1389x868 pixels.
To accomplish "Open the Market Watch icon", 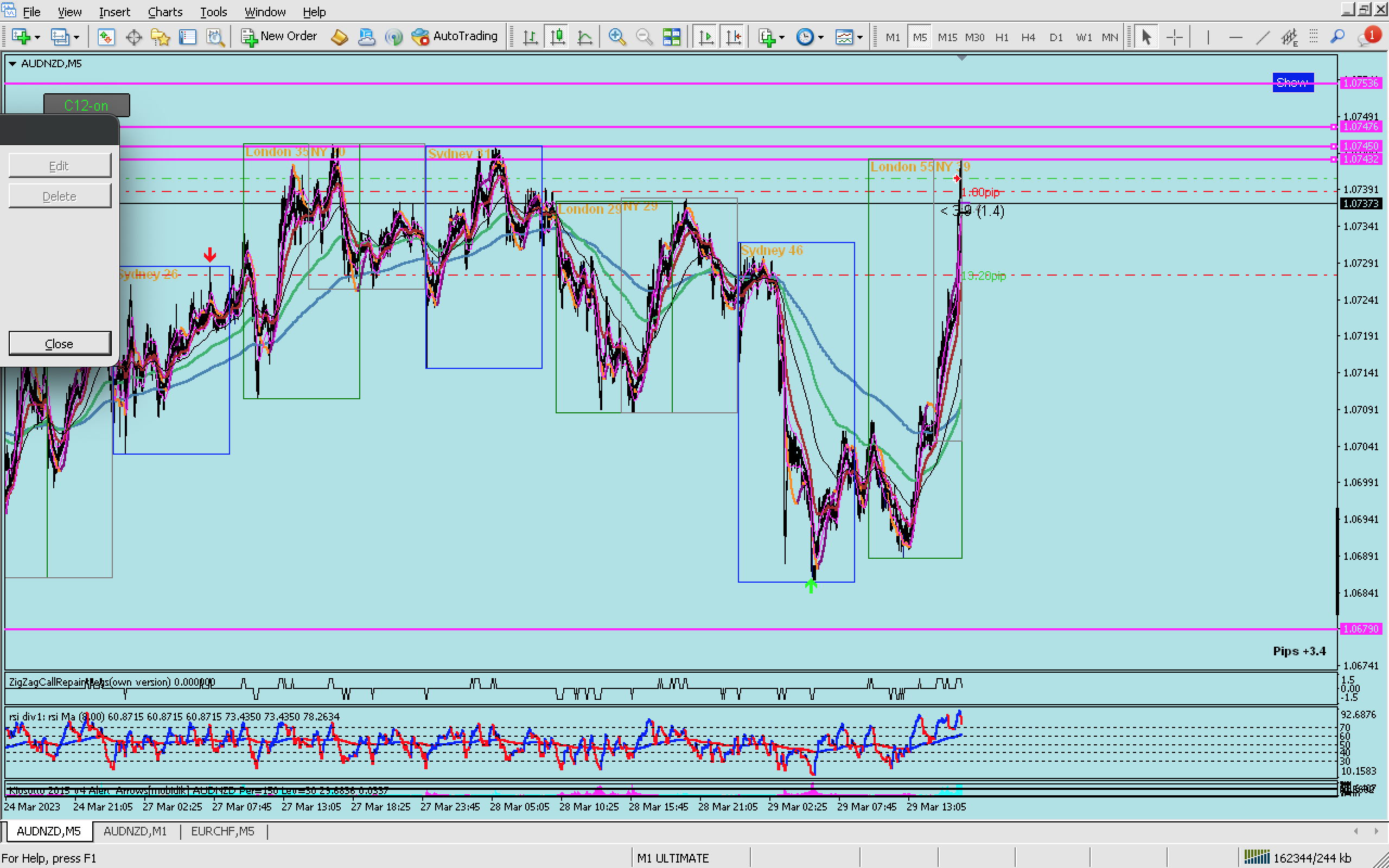I will 106,37.
